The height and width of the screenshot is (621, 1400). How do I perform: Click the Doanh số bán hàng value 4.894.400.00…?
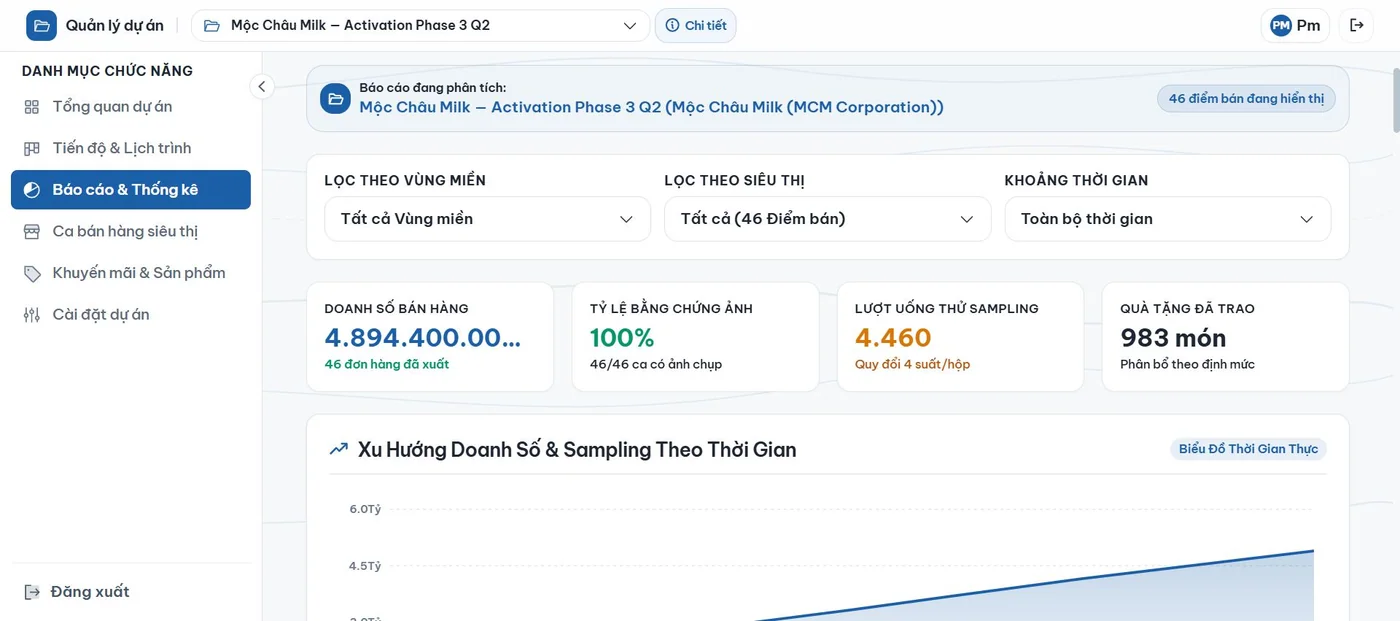point(422,338)
